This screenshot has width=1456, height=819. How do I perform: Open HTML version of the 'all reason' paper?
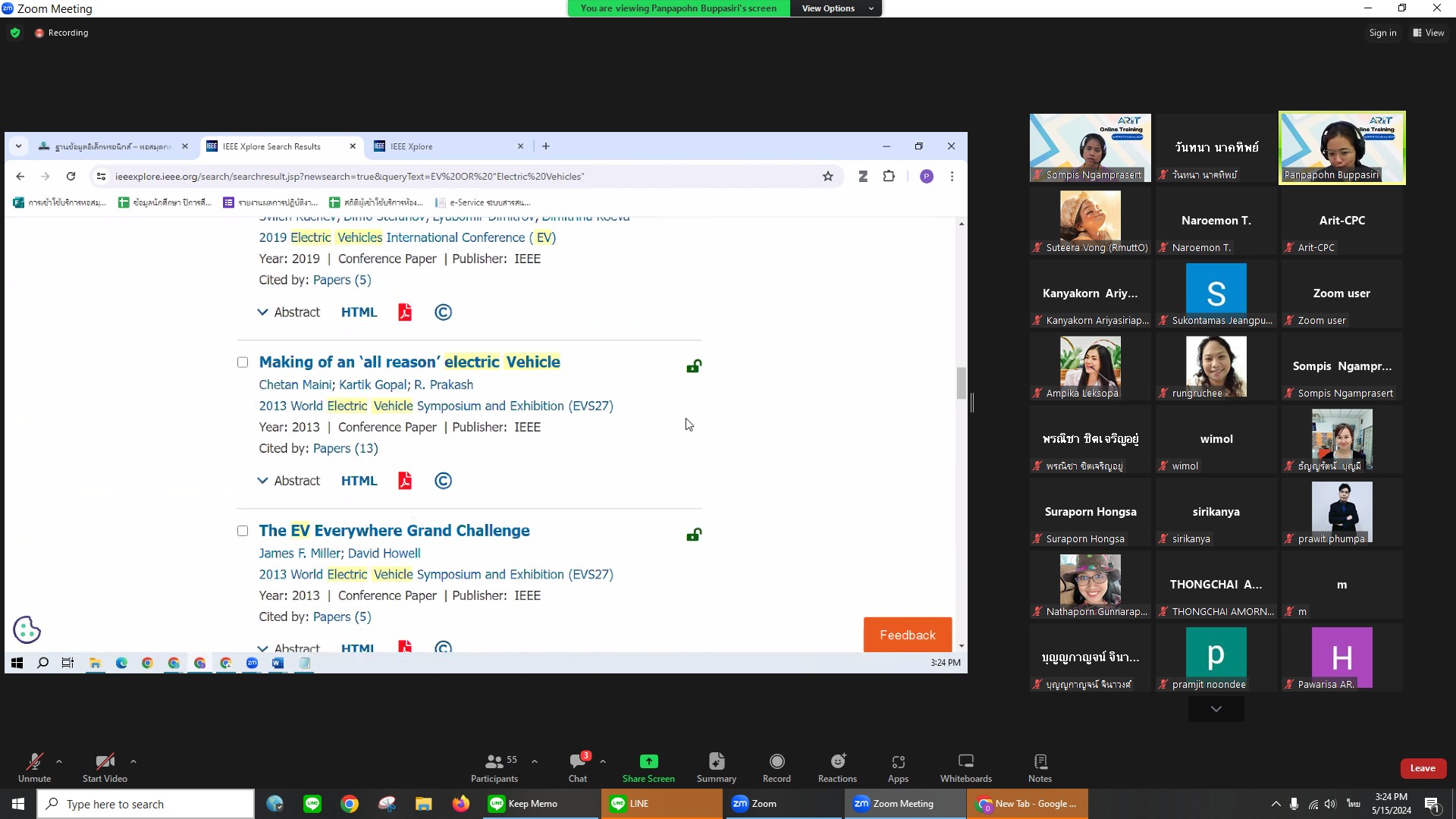(359, 481)
